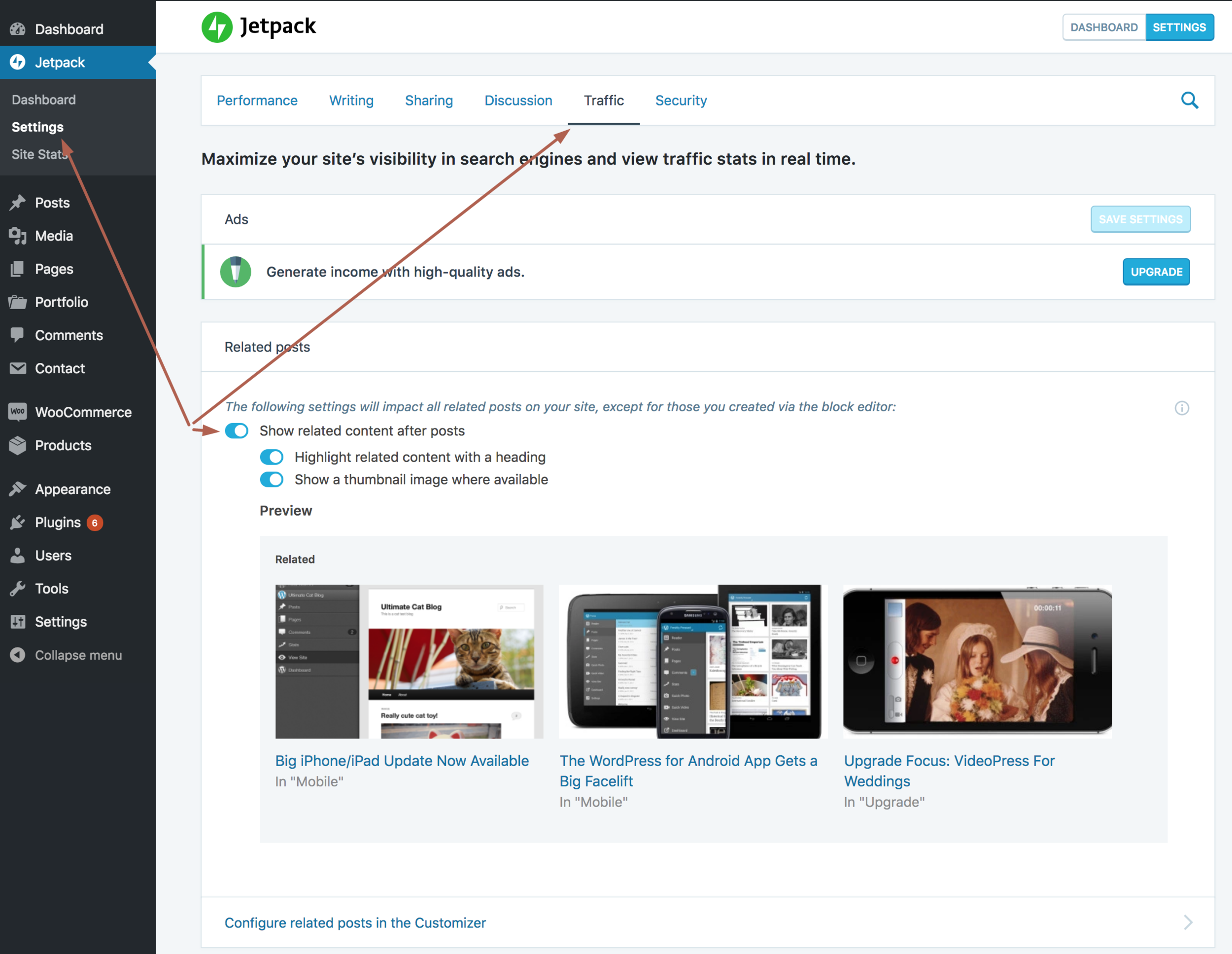Viewport: 1232px width, 954px height.
Task: Click the info icon beside related posts description
Action: [1181, 408]
